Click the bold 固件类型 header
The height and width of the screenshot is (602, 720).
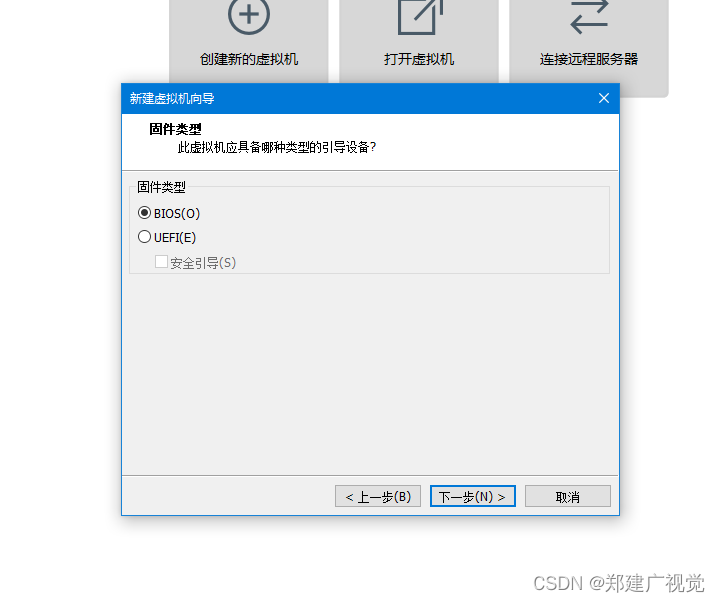[175, 129]
